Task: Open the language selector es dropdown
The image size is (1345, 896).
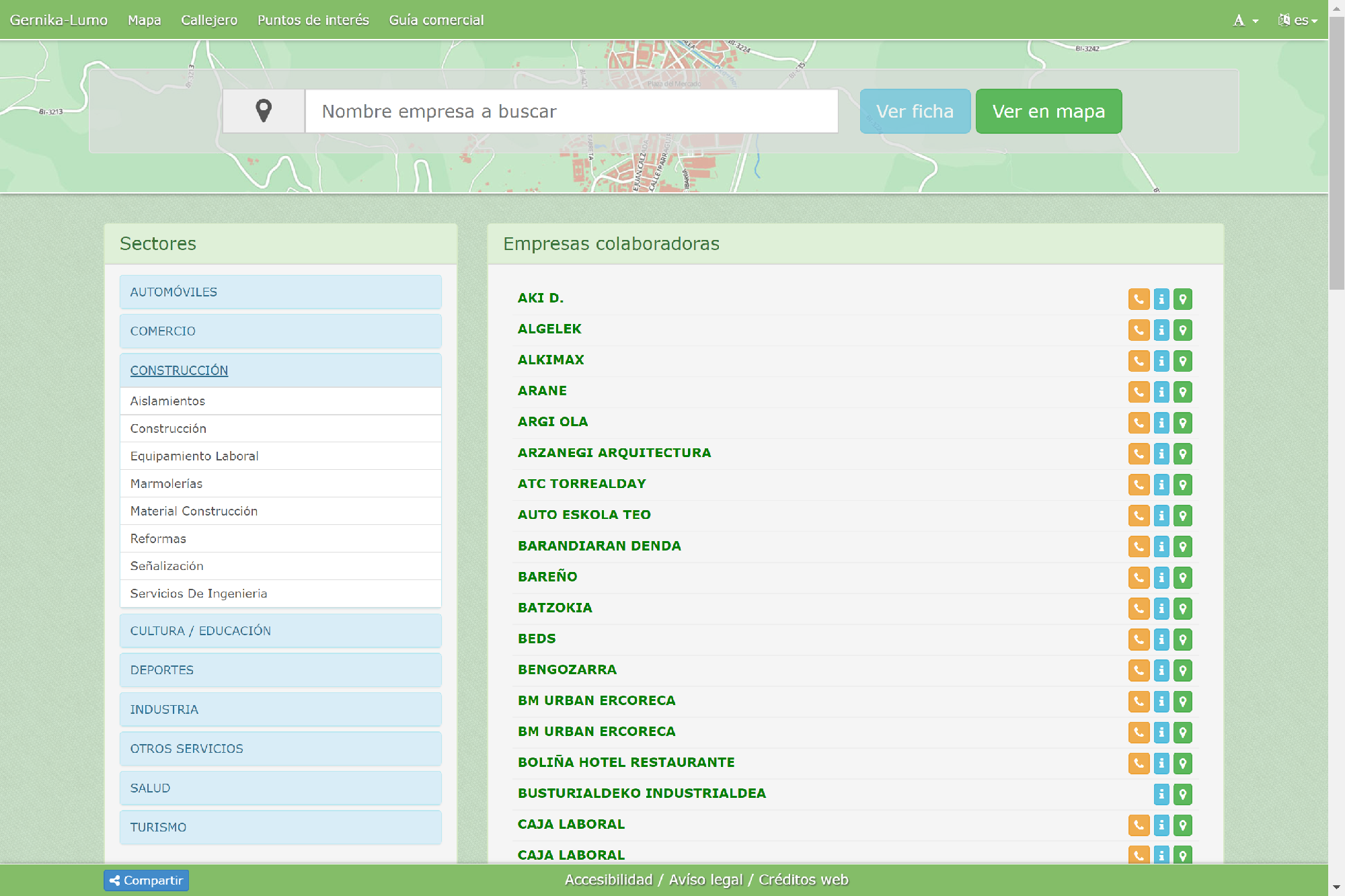Action: click(1298, 20)
